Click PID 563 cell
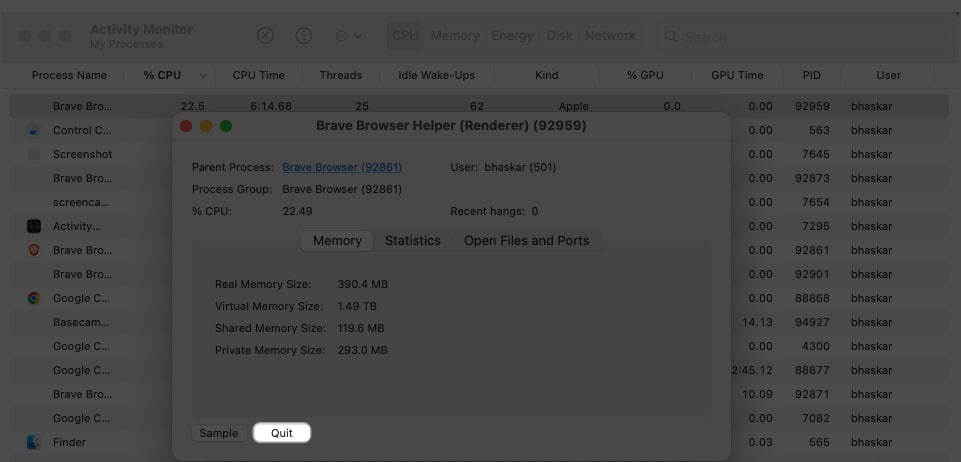This screenshot has width=961, height=462. (x=819, y=130)
